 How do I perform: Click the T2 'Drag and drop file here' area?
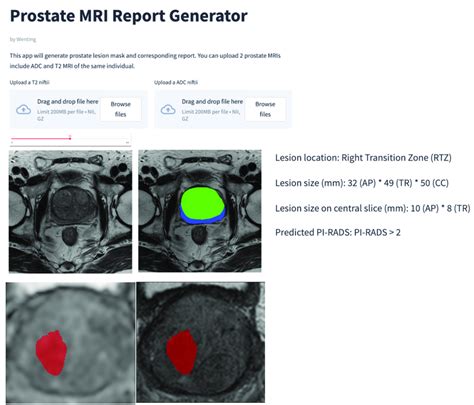[78, 109]
